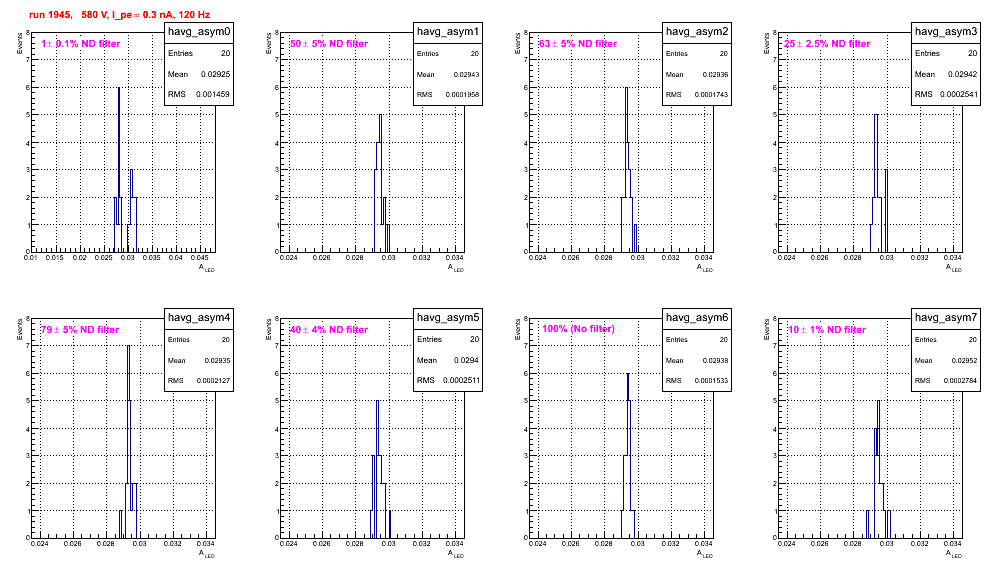Image resolution: width=996 pixels, height=572 pixels.
Task: Click the A_LED x-axis title under havg_asym7 plot
Action: pyautogui.click(x=954, y=554)
